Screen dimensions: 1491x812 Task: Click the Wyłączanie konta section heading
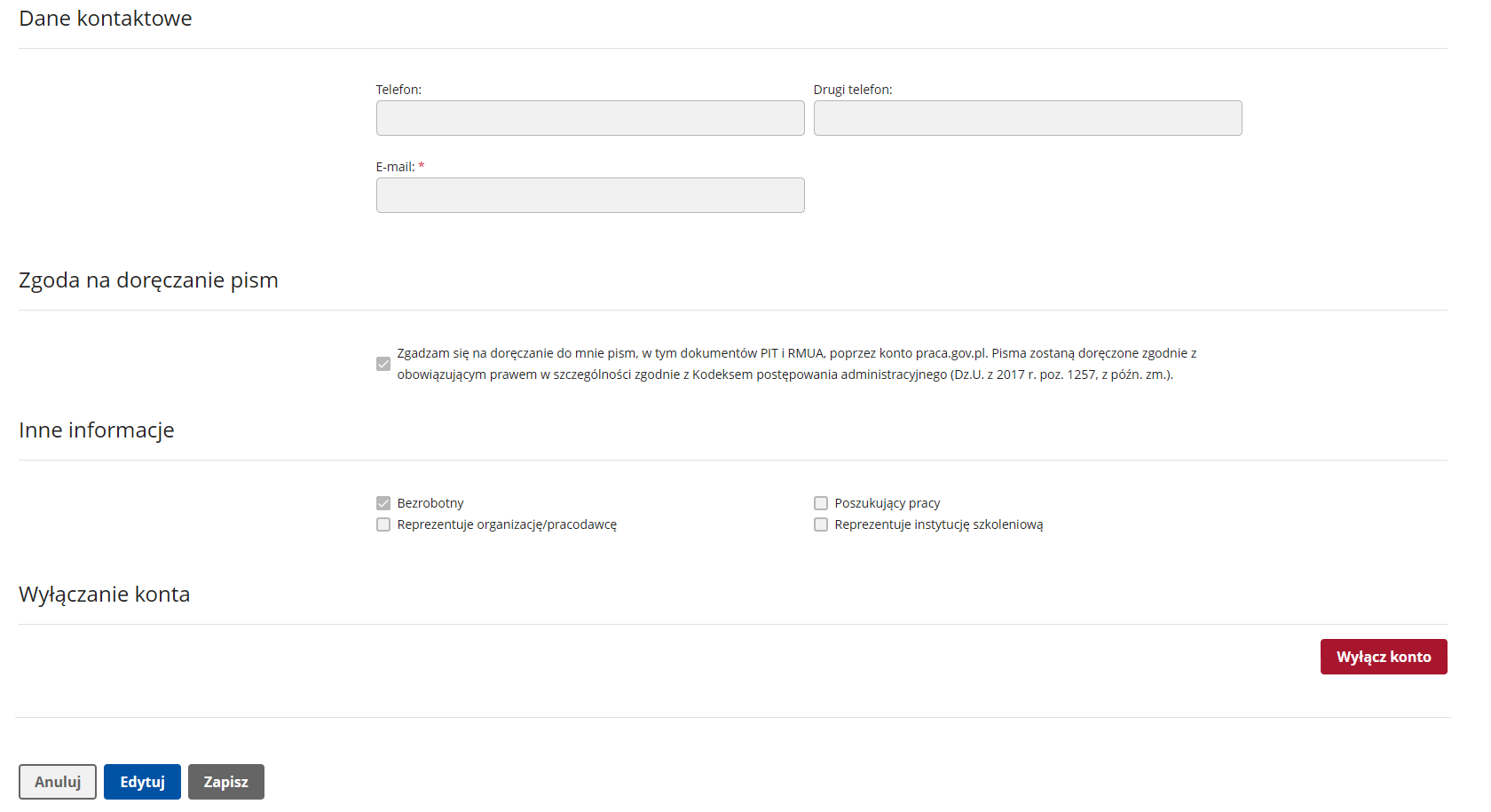[x=105, y=595]
